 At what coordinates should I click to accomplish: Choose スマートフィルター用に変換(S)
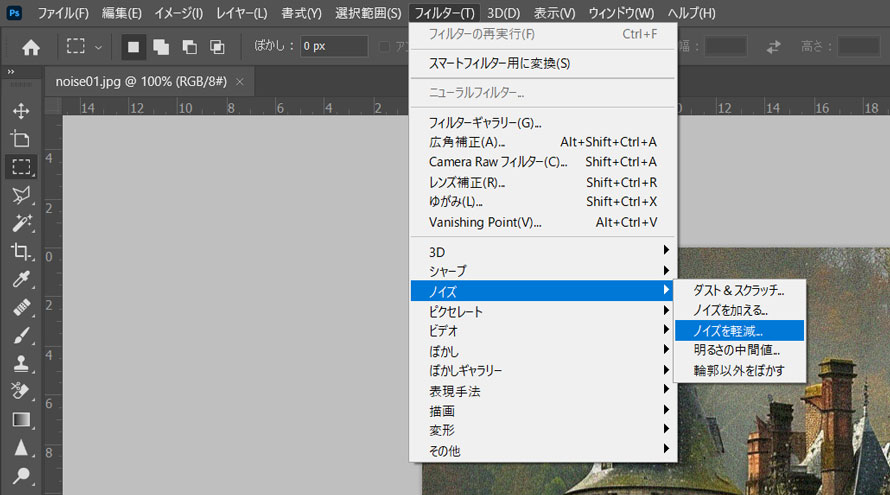(x=543, y=64)
